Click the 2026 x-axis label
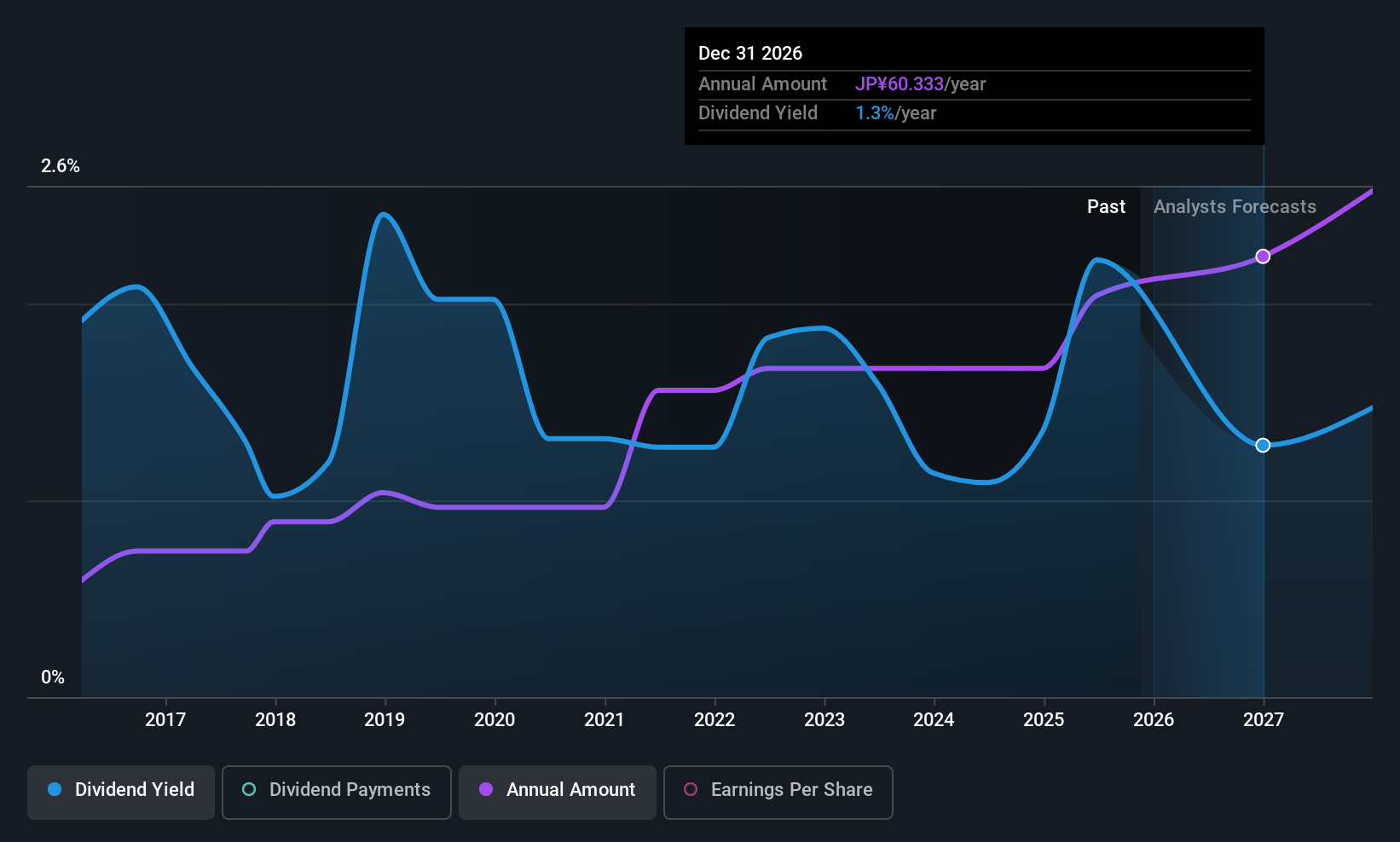This screenshot has height=842, width=1400. tap(1154, 719)
